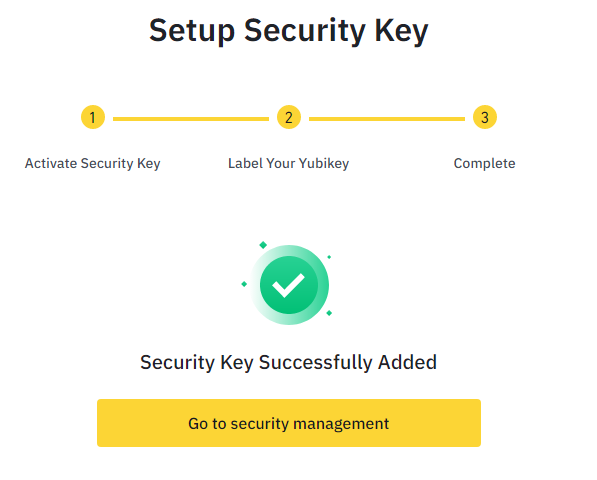Click the step 2 circle icon

[x=289, y=117]
